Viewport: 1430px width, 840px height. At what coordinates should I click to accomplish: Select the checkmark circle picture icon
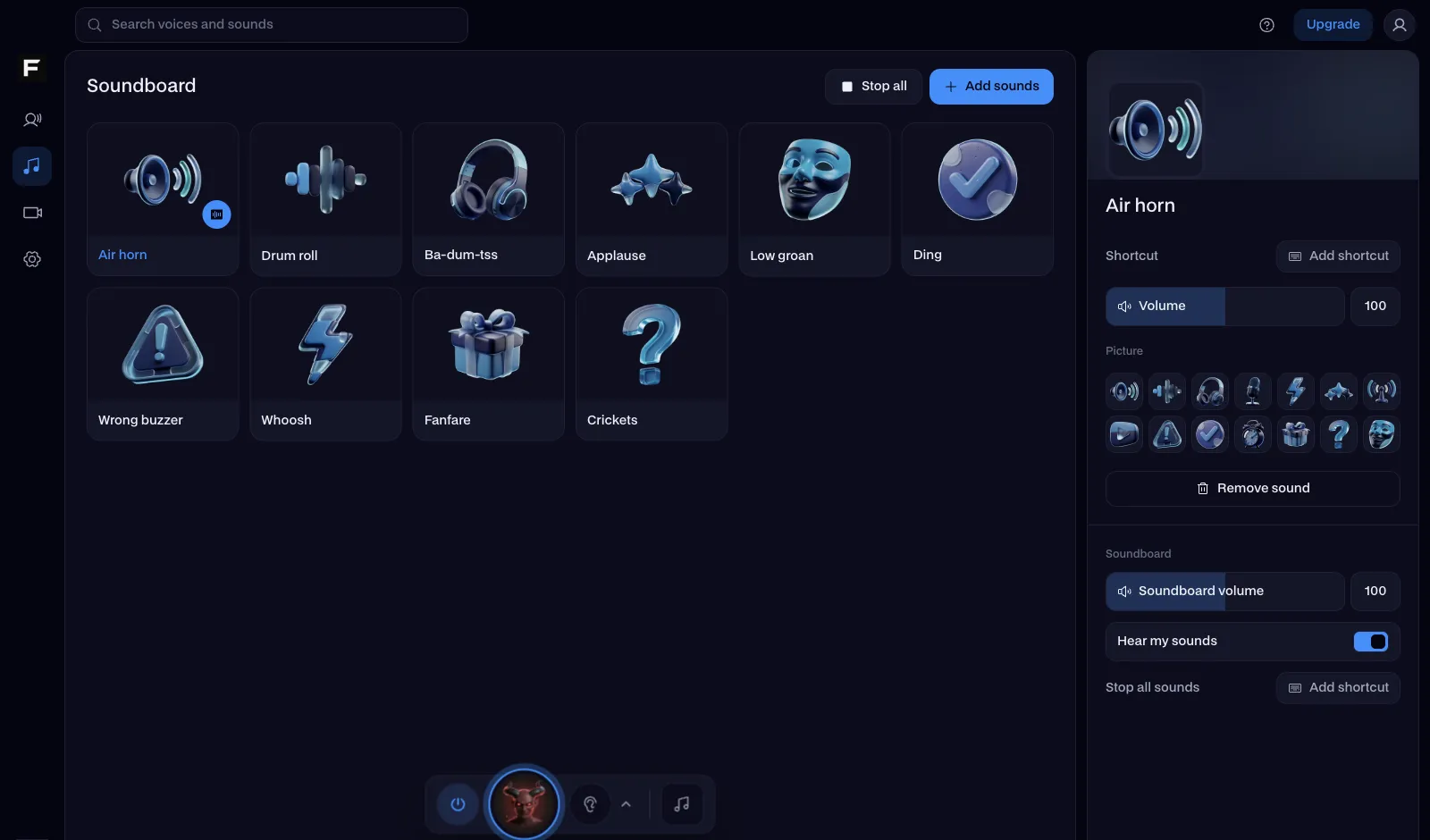(x=1210, y=434)
